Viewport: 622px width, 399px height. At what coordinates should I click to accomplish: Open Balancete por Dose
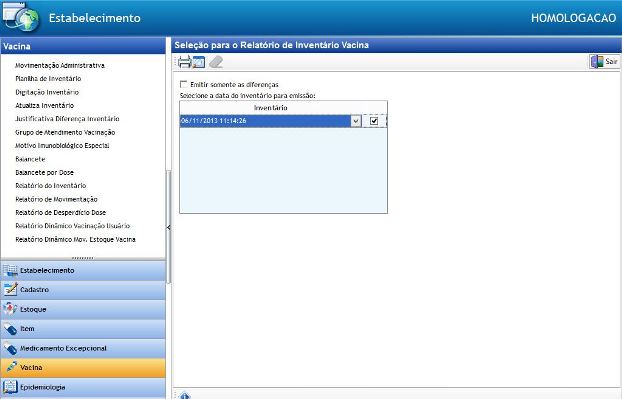coord(44,173)
